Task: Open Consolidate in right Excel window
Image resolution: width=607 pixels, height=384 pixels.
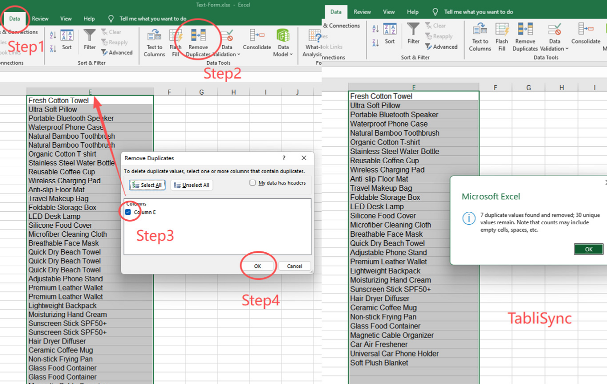Action: [x=586, y=34]
